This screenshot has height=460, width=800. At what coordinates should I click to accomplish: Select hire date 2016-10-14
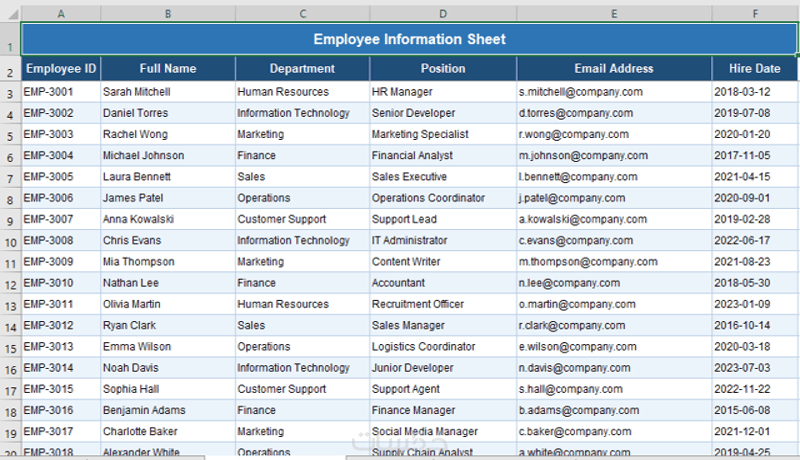tap(755, 325)
